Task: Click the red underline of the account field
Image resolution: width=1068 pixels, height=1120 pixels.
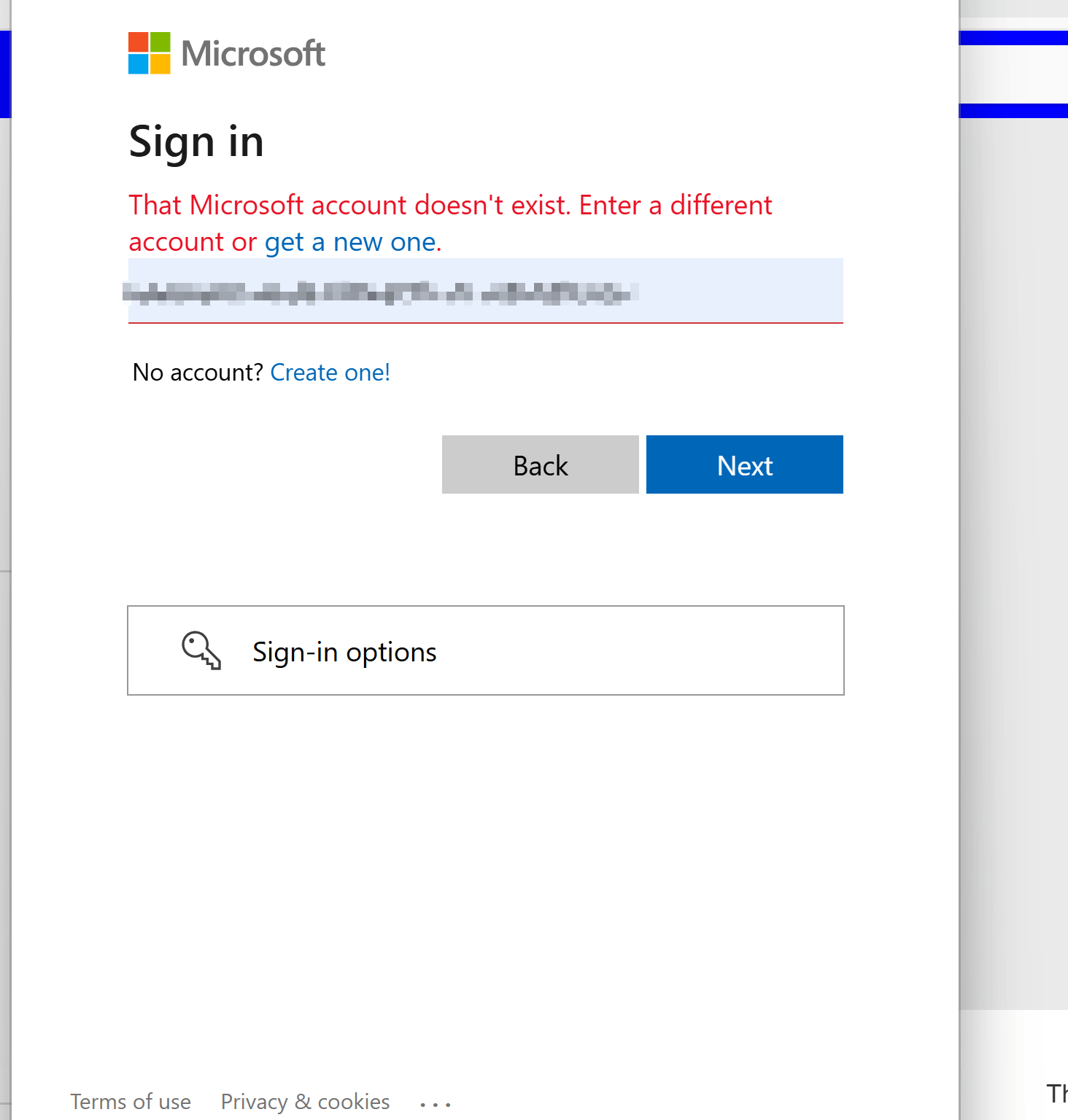Action: (485, 322)
